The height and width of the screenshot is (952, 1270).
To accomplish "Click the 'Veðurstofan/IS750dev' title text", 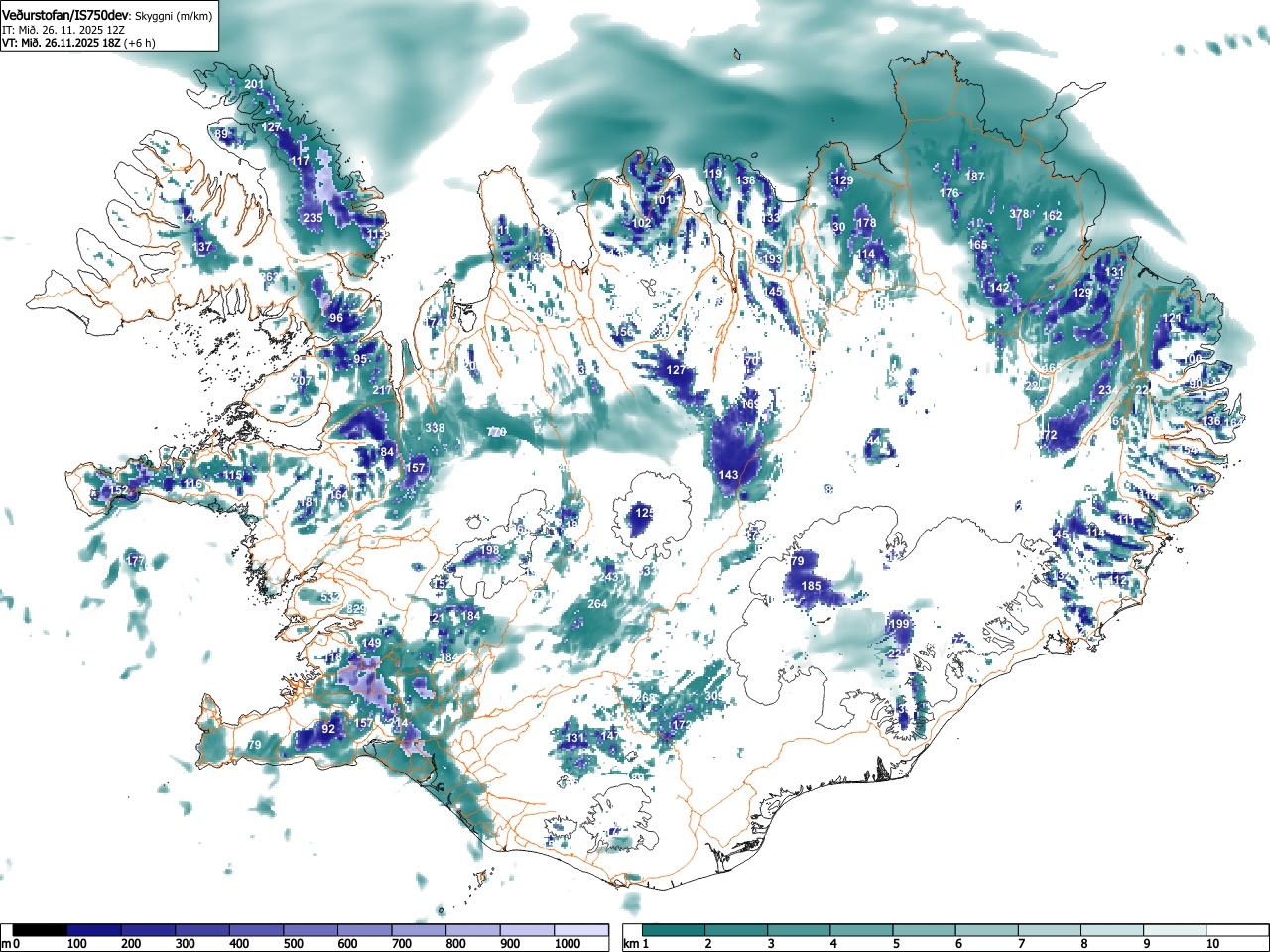I will [x=66, y=15].
